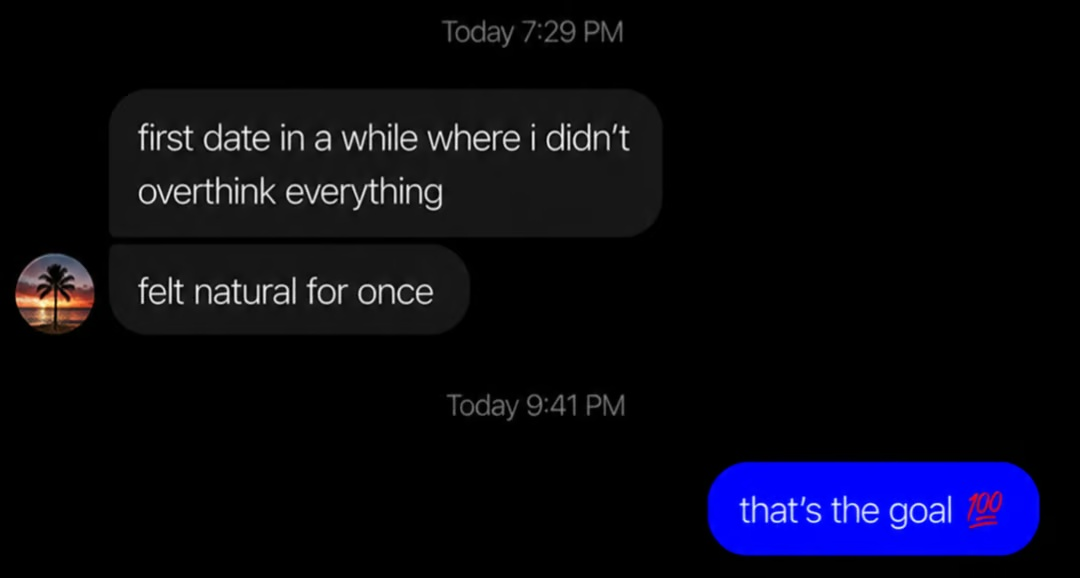Tap the "felt natural for once" bubble
Screen dimensions: 1080x578
[289, 290]
